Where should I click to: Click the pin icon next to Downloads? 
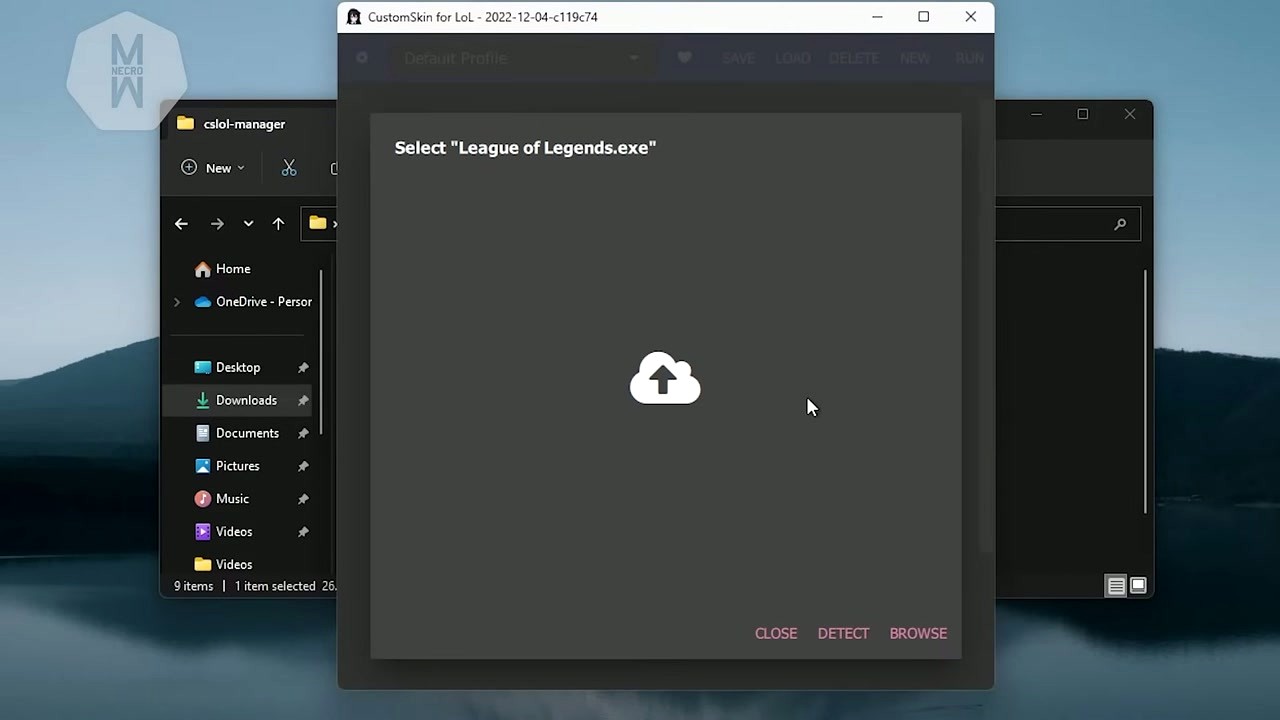pyautogui.click(x=303, y=401)
